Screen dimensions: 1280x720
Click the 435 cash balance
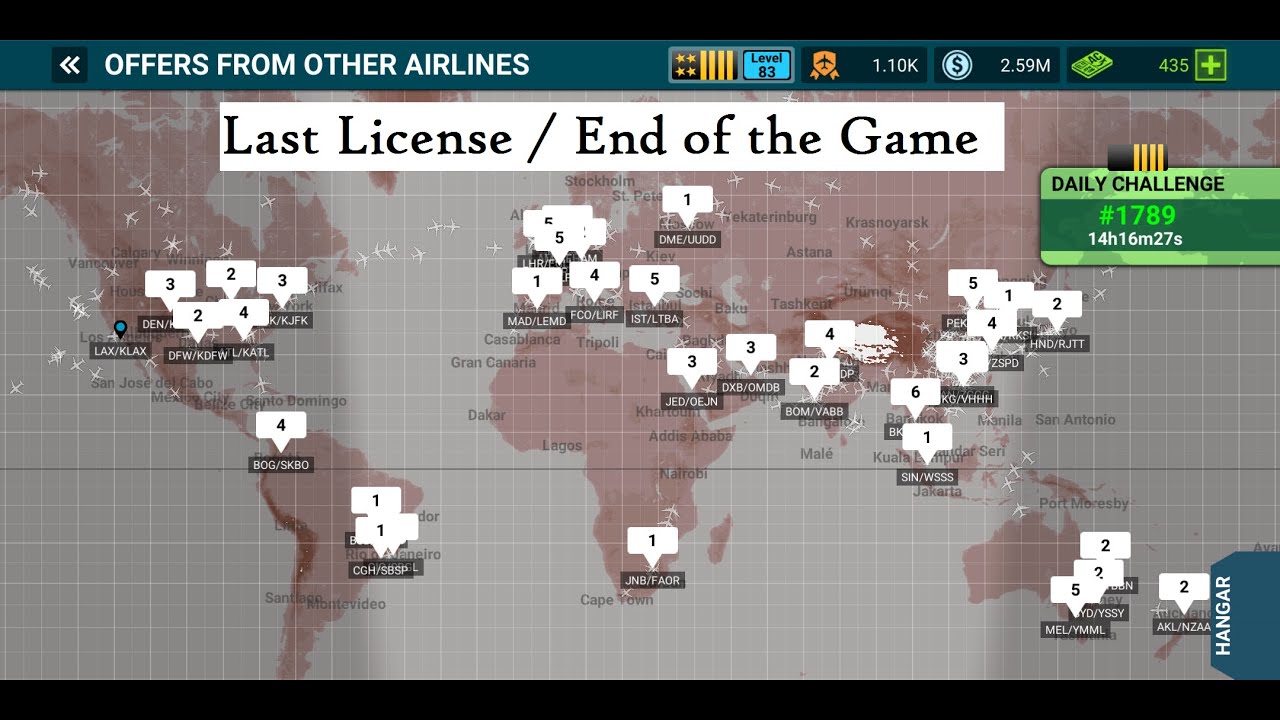coord(1174,66)
